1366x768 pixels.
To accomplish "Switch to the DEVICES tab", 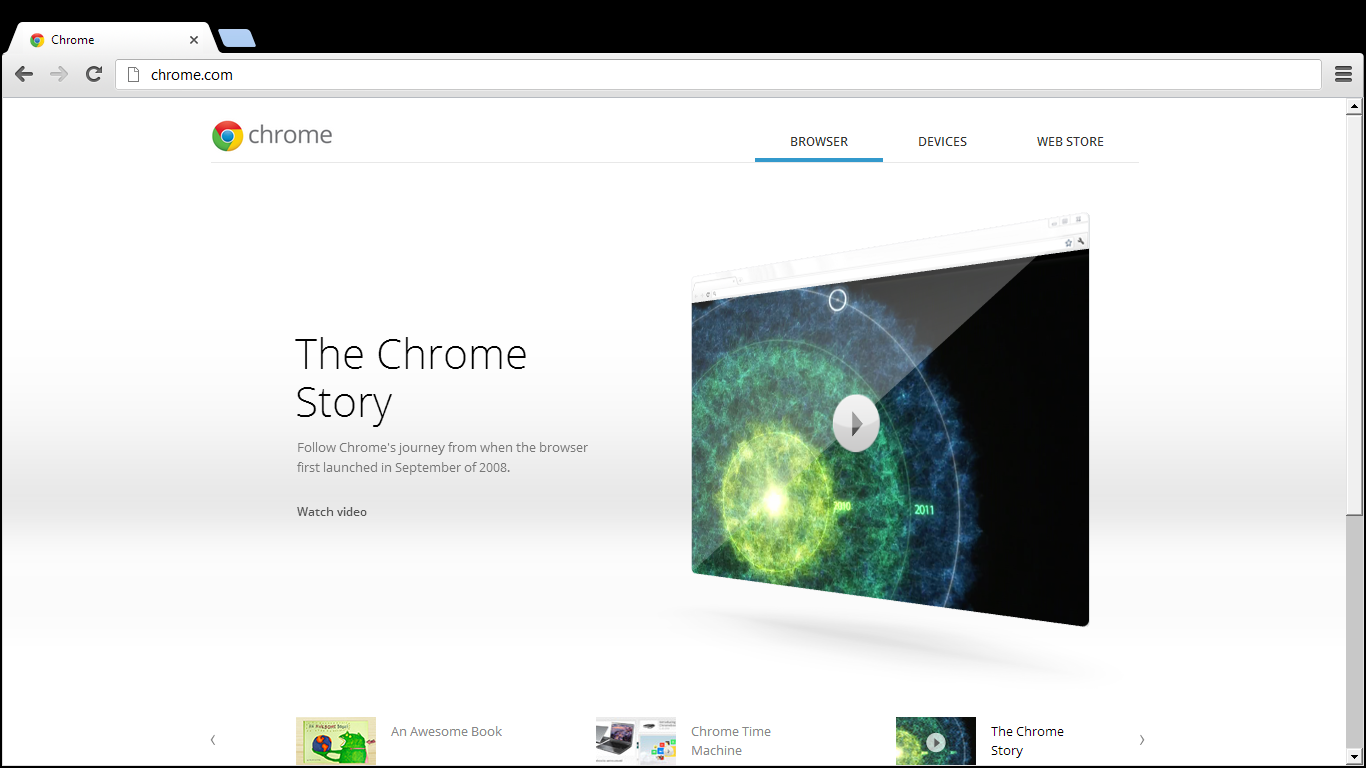I will click(942, 141).
